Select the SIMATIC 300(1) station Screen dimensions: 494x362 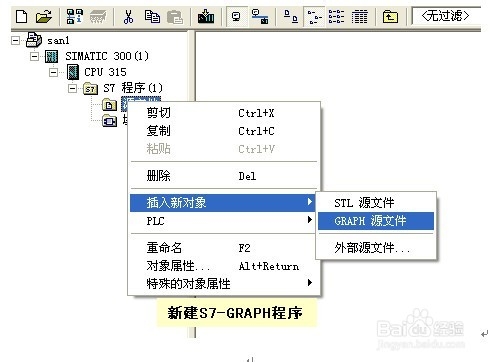[107, 56]
